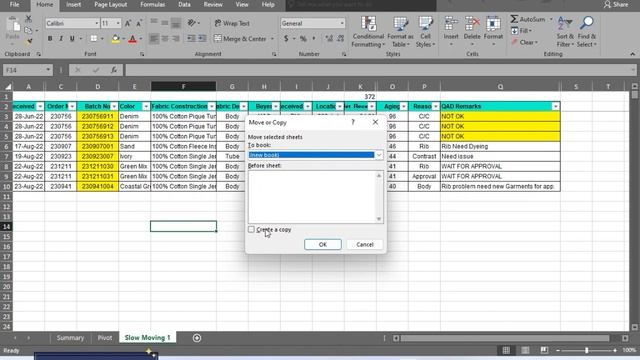Click cell with batch number 230756911

98,116
